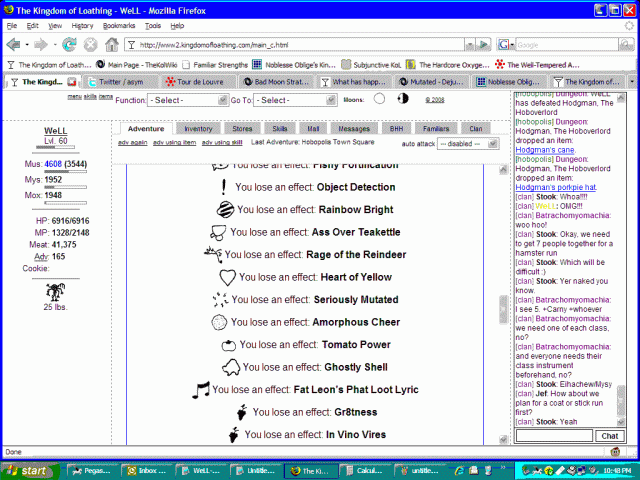This screenshot has width=640, height=480.
Task: Click the chat message input field
Action: pyautogui.click(x=553, y=436)
